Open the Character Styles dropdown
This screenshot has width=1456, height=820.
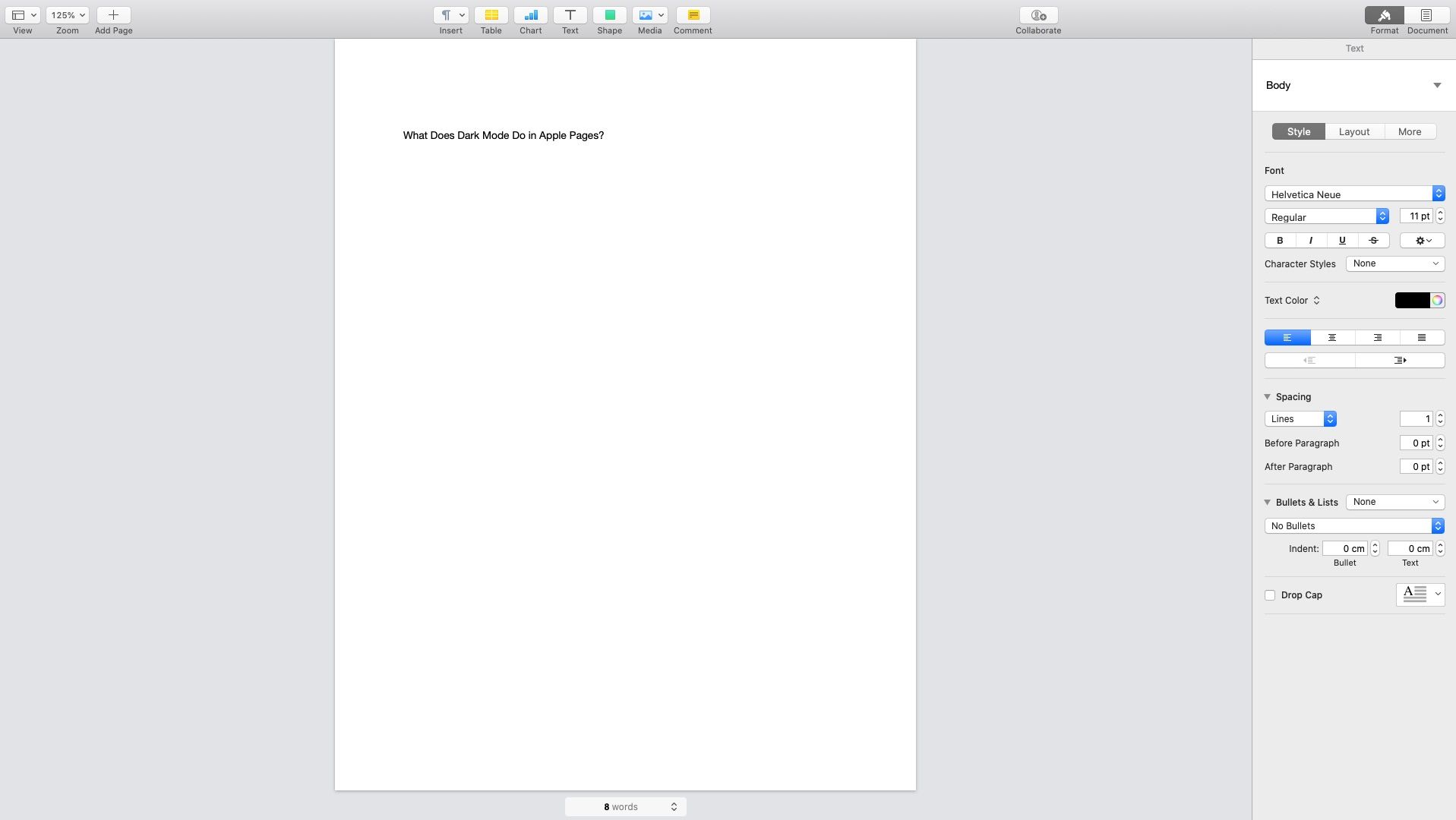tap(1394, 263)
